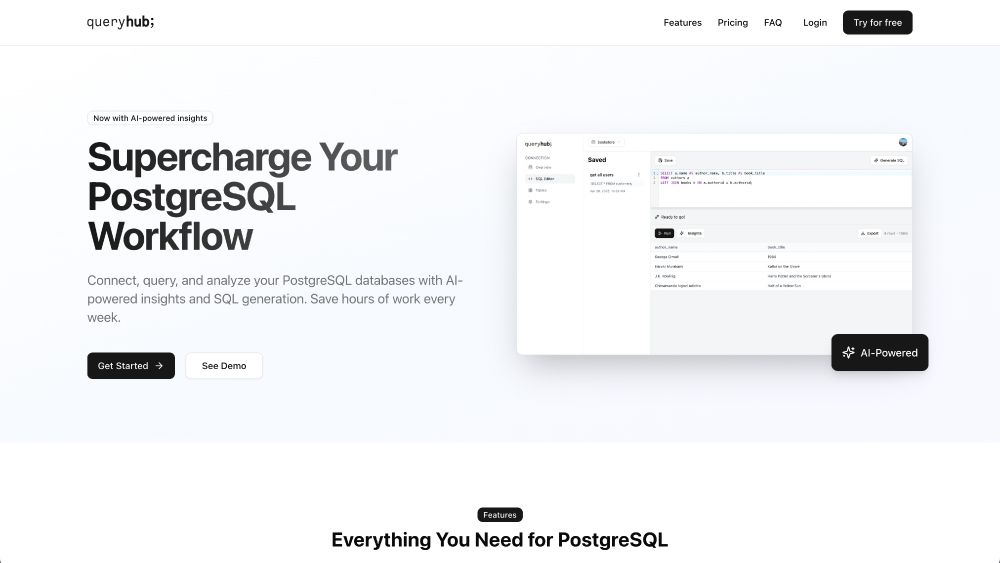The height and width of the screenshot is (563, 1000).
Task: Click the 'Kafka on the Shore' cell
Action: click(x=783, y=267)
